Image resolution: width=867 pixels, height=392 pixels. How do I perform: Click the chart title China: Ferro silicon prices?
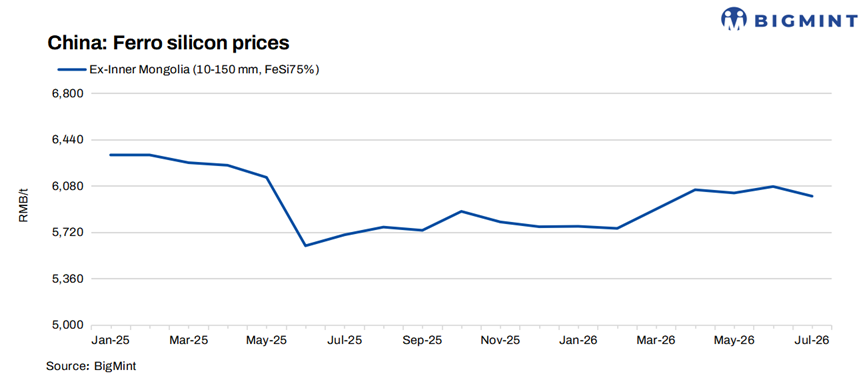[168, 43]
